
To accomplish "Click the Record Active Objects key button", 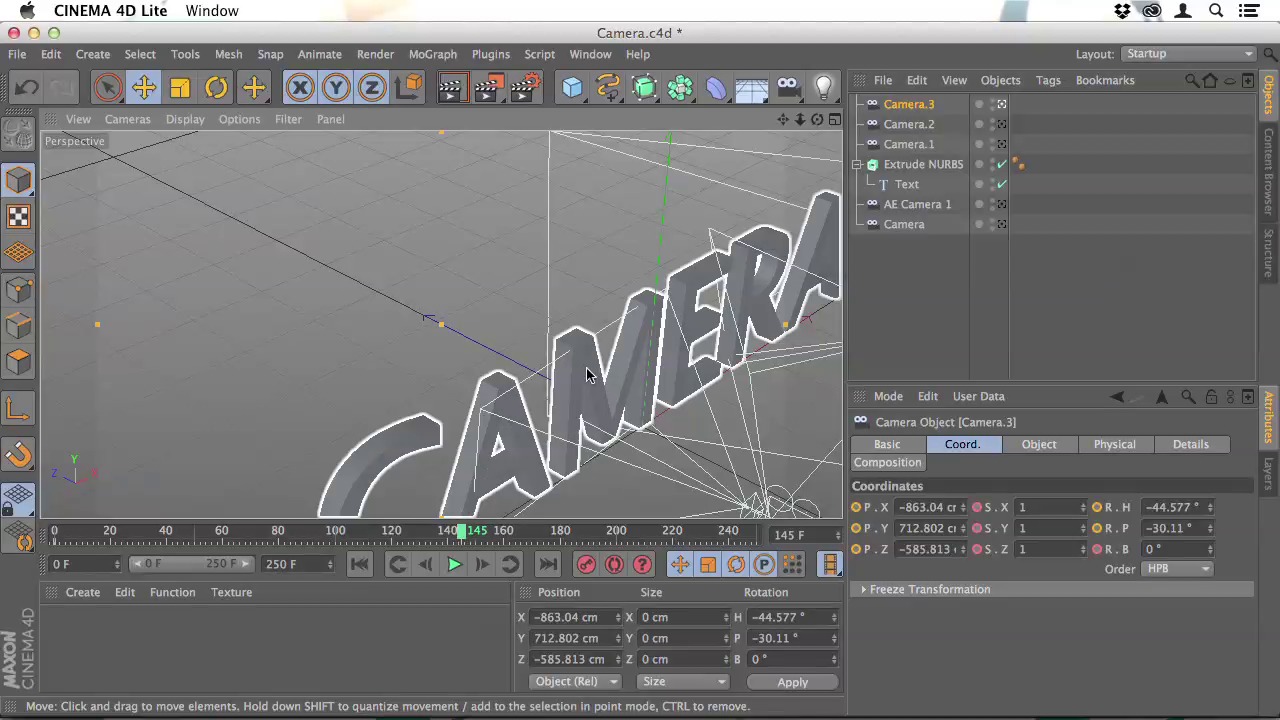I will [586, 565].
